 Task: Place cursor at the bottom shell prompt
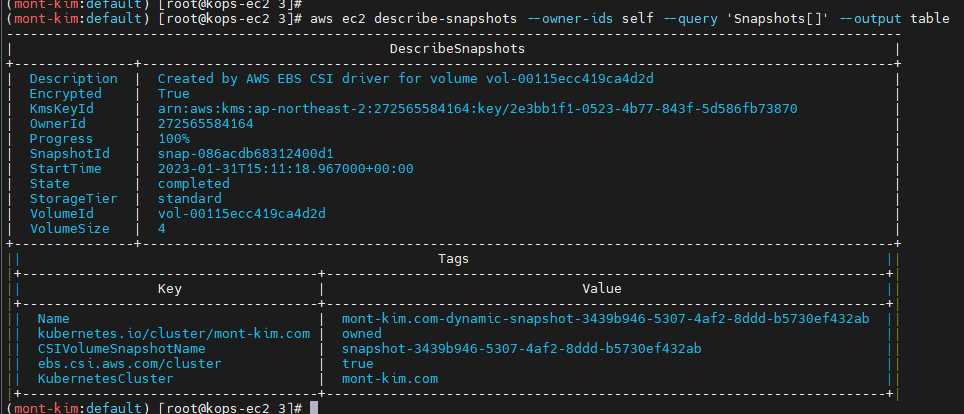tap(314, 408)
